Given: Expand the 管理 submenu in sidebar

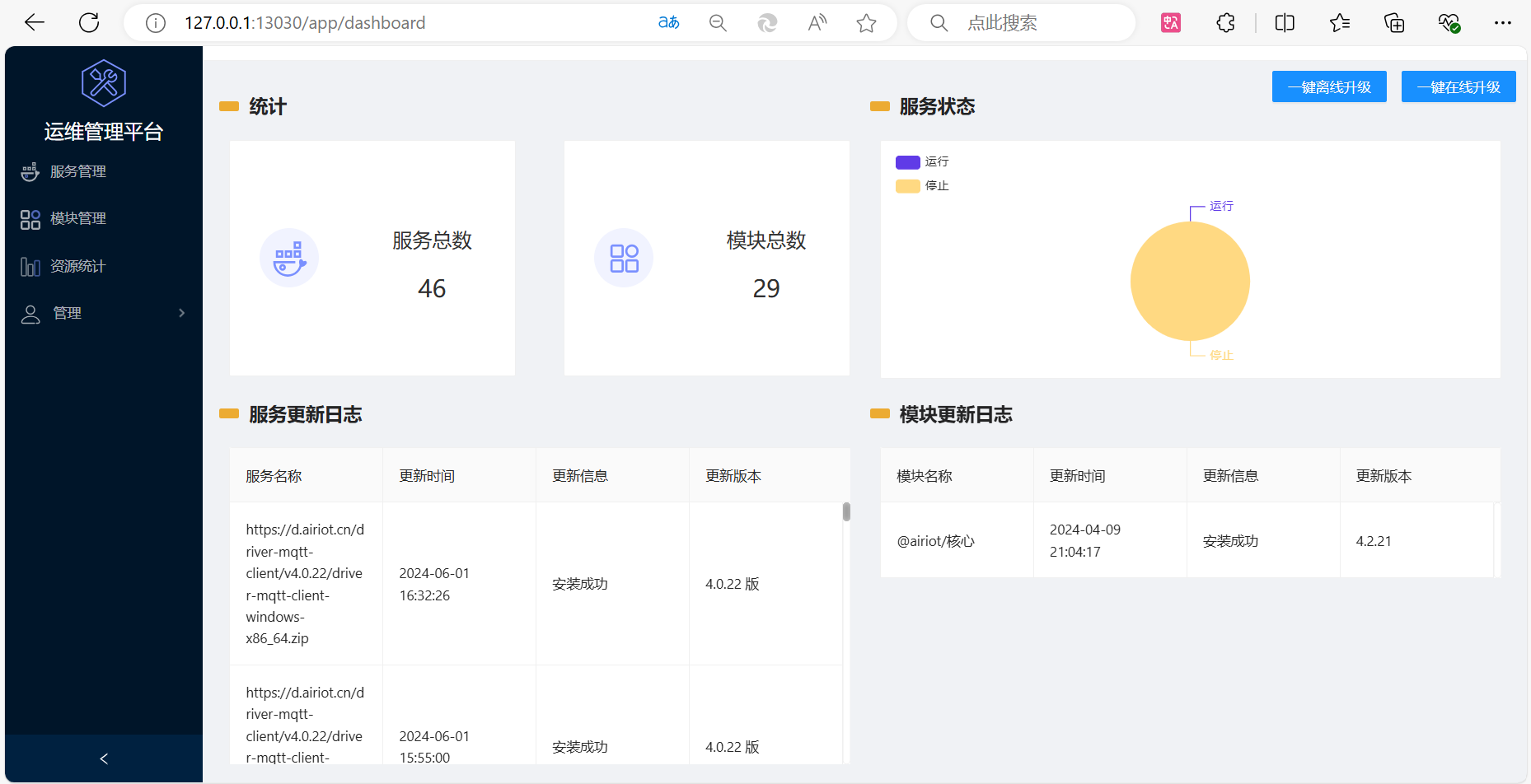Looking at the screenshot, I should [103, 313].
